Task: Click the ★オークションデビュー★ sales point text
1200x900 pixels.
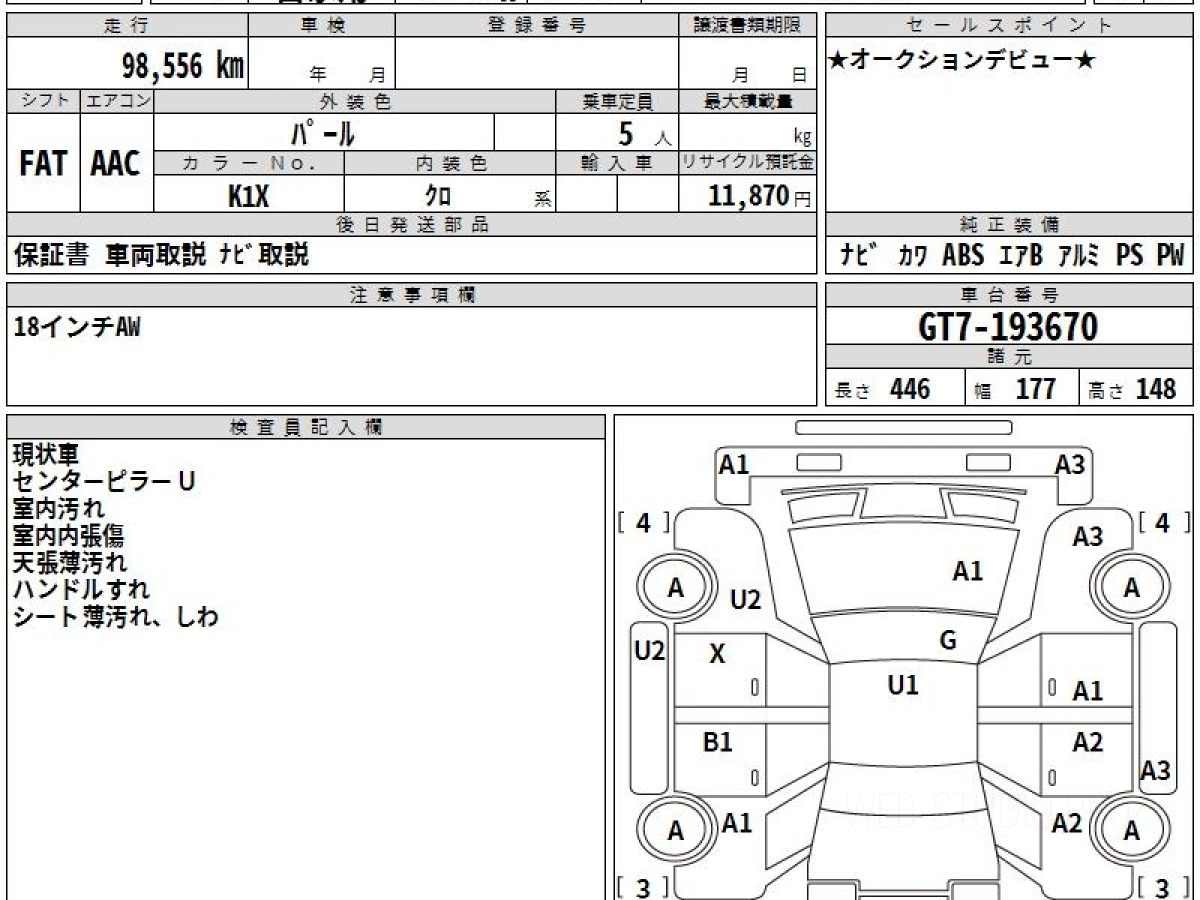Action: [963, 61]
